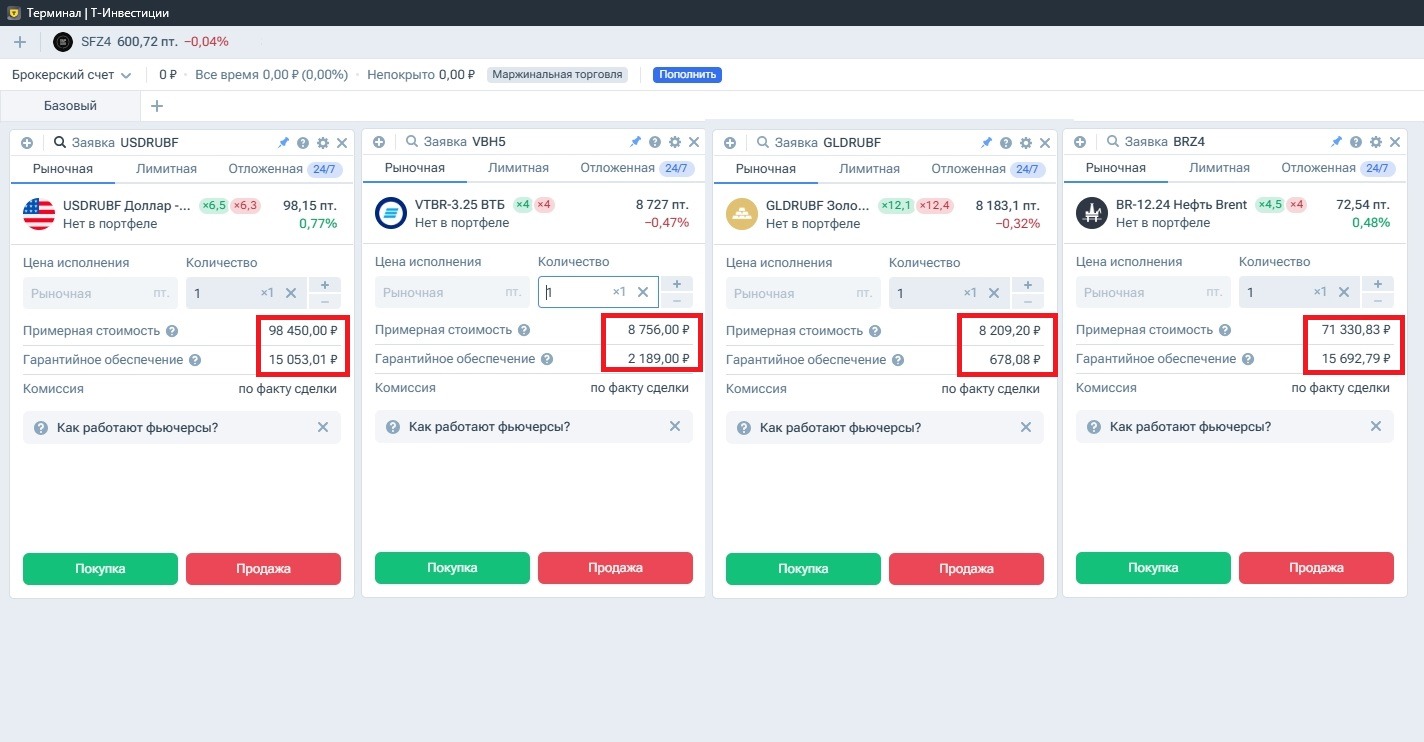The height and width of the screenshot is (742, 1424).
Task: Switch to Лимитная tab in USDRUBF panel
Action: pos(167,169)
